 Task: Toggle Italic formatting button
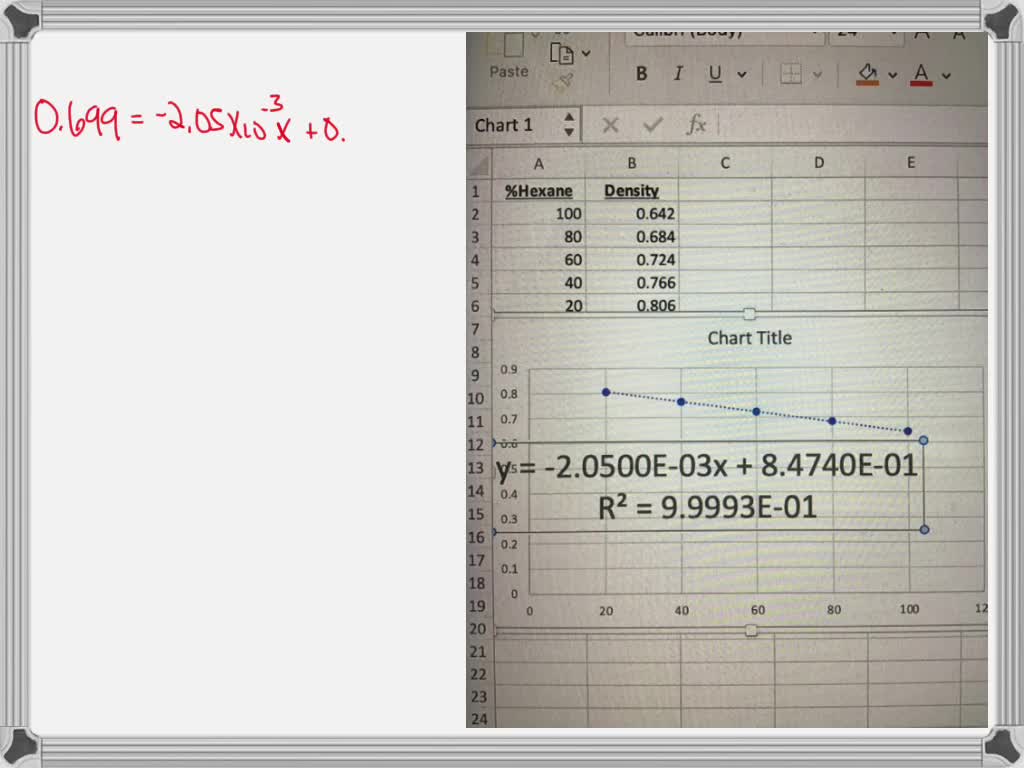click(679, 74)
